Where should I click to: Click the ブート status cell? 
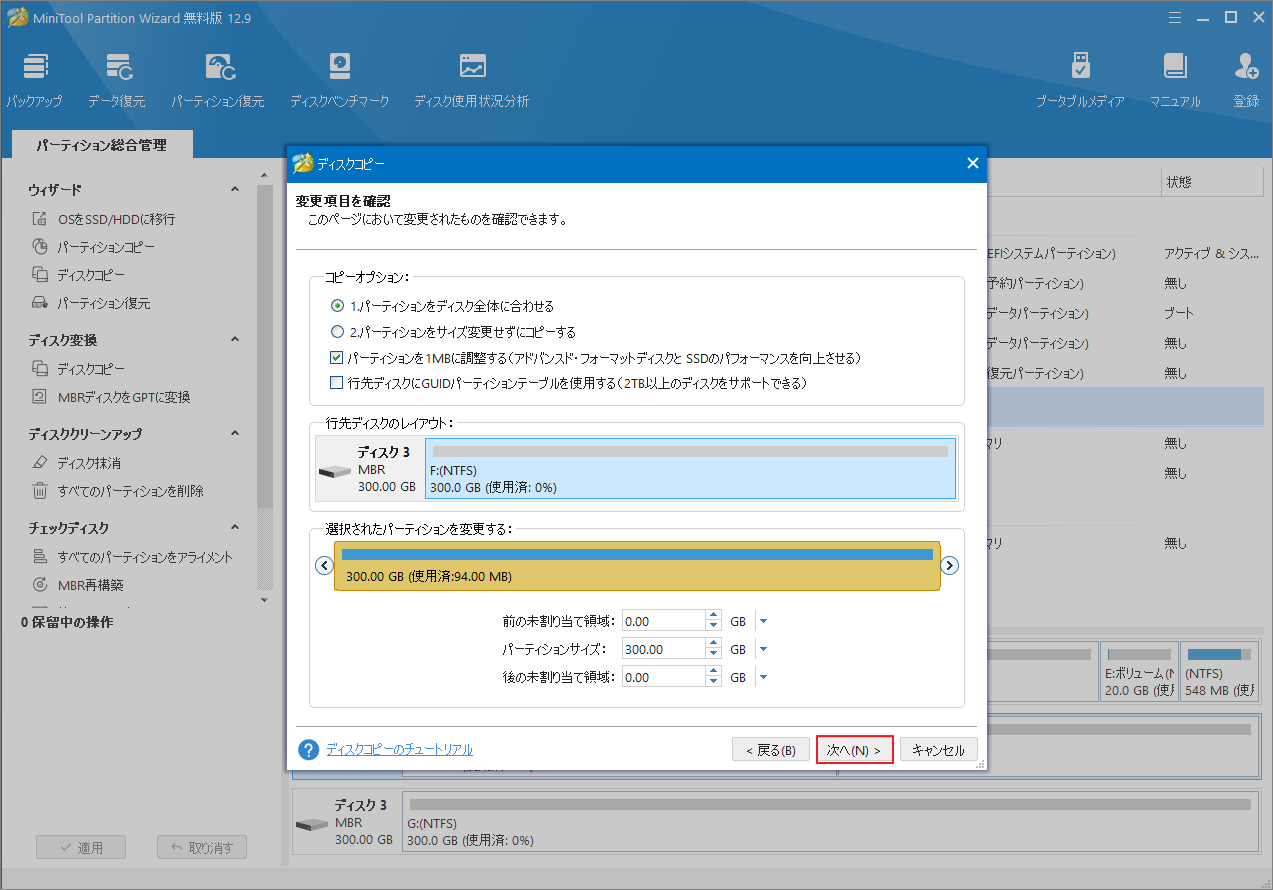pos(1179,313)
